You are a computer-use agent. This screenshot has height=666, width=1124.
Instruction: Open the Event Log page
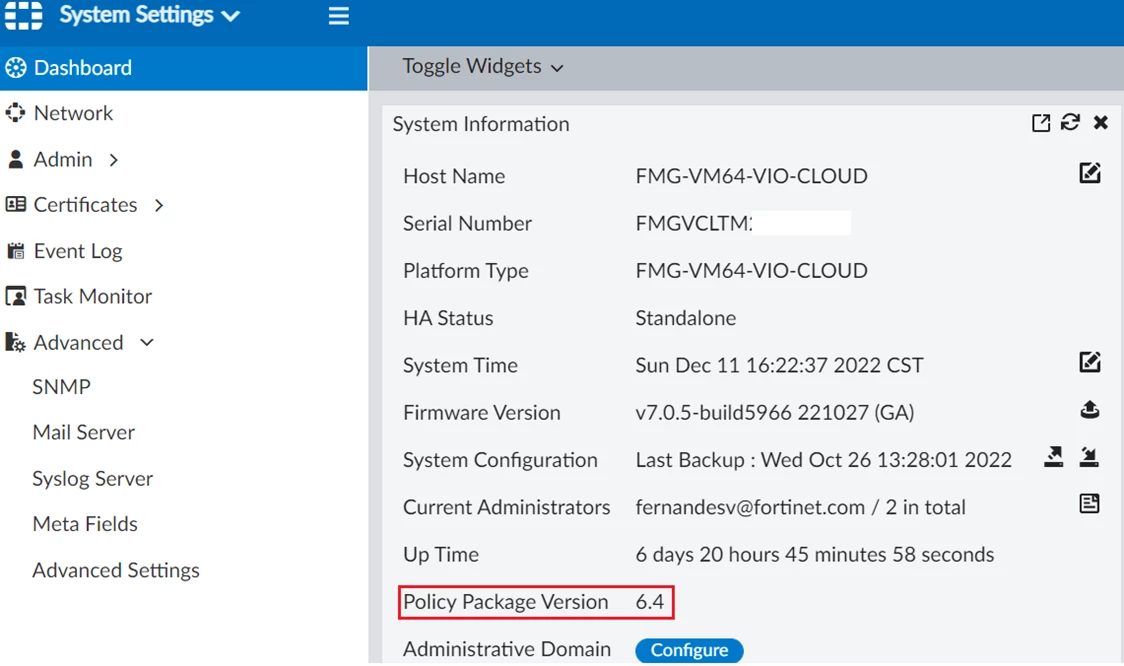[78, 251]
